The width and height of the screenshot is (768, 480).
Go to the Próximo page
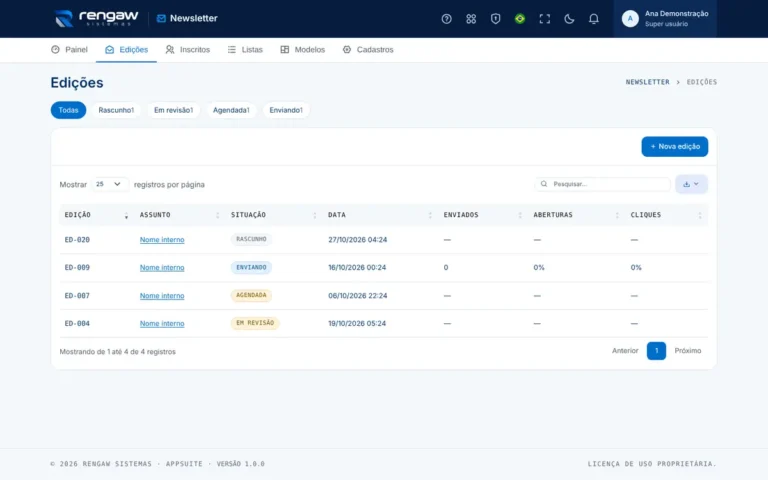click(x=688, y=351)
